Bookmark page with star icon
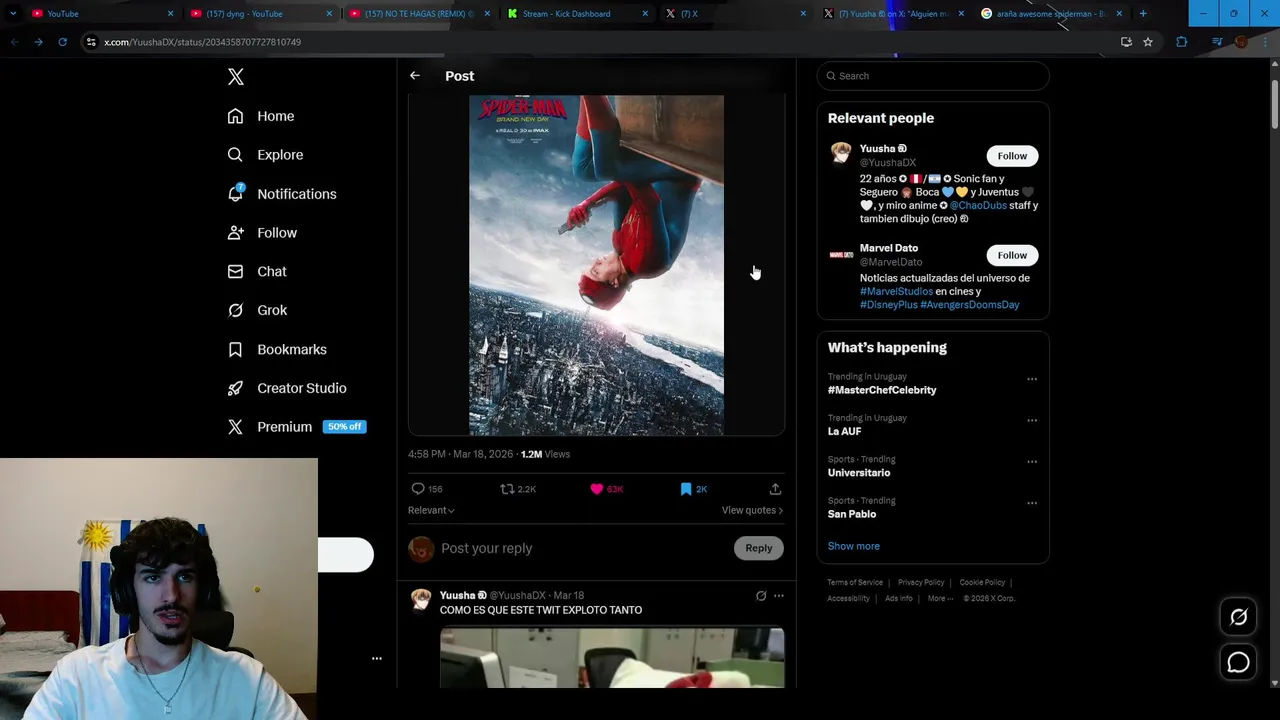Viewport: 1280px width, 720px height. pyautogui.click(x=1148, y=42)
